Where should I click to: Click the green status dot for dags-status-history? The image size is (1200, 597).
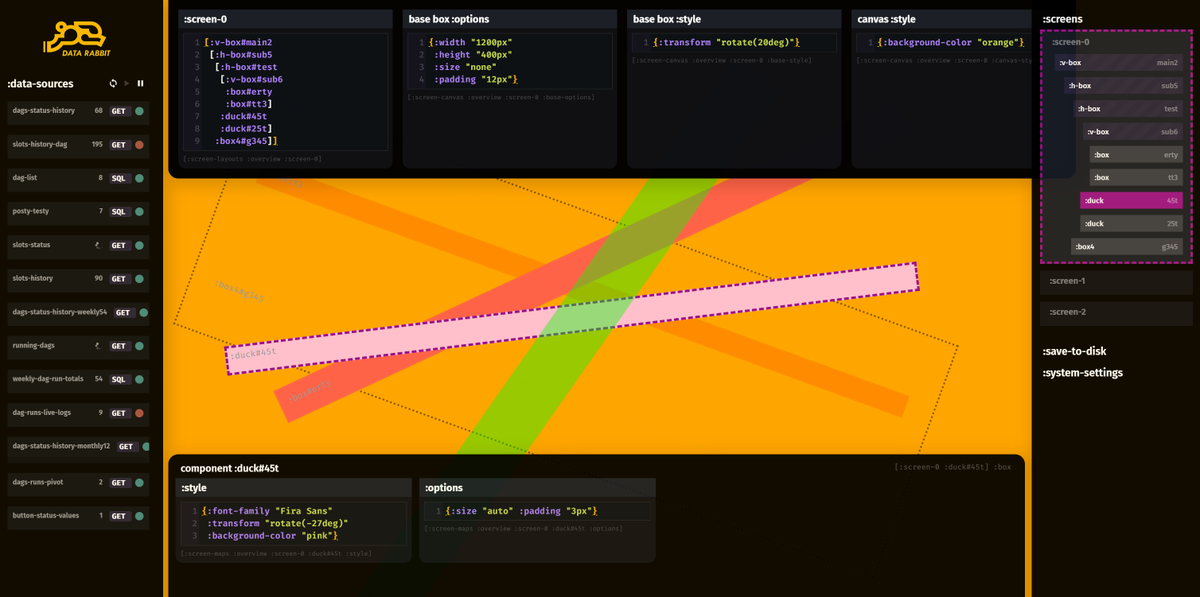139,111
